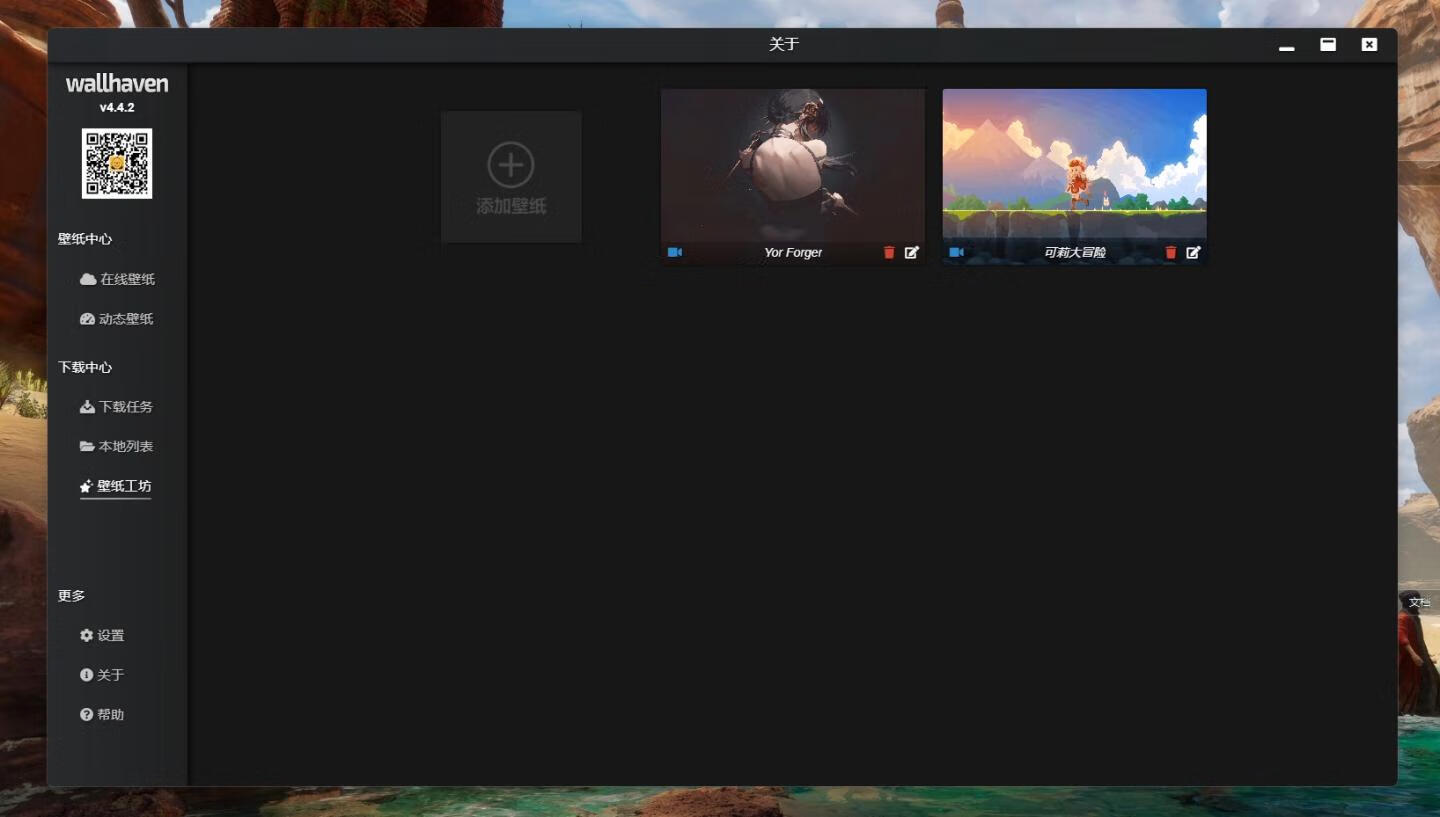Select the 可莉大冒险 wallpaper thumbnail
The image size is (1440, 817).
coord(1074,165)
